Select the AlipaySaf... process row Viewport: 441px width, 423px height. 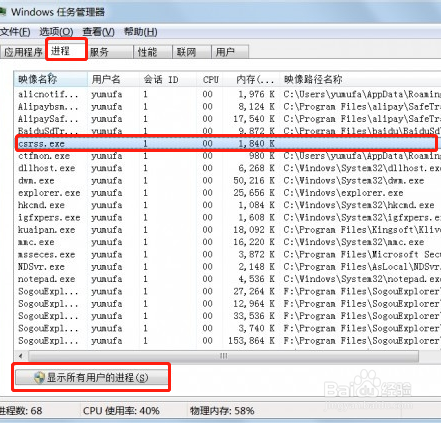(x=228, y=119)
